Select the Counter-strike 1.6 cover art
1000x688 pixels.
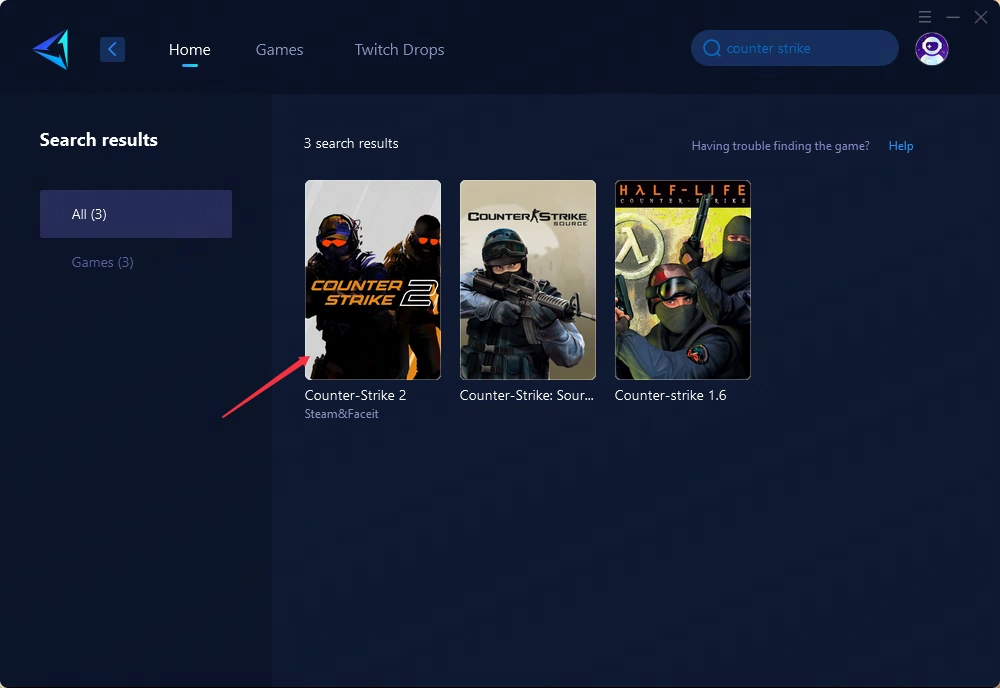click(x=683, y=280)
